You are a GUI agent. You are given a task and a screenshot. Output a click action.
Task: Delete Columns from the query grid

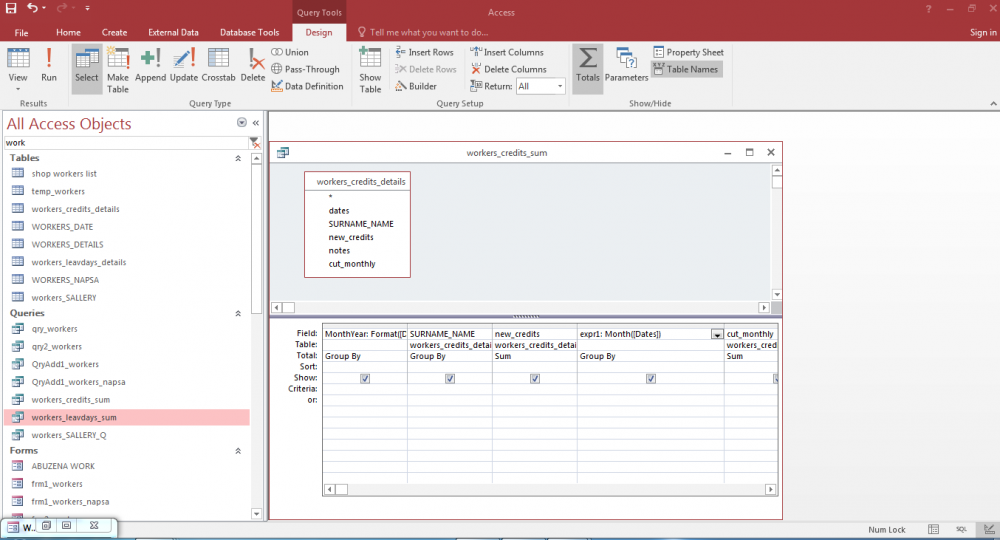click(509, 69)
